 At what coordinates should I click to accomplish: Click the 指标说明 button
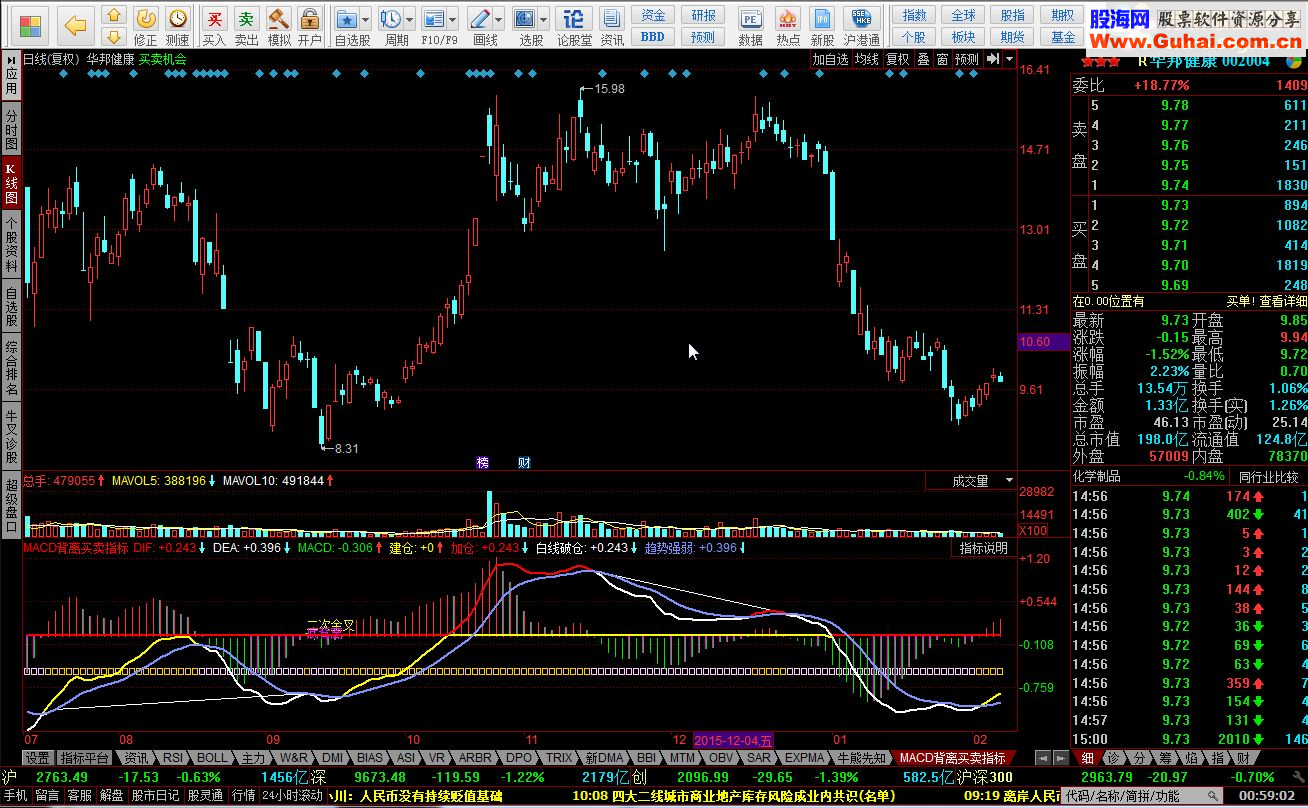(x=984, y=548)
